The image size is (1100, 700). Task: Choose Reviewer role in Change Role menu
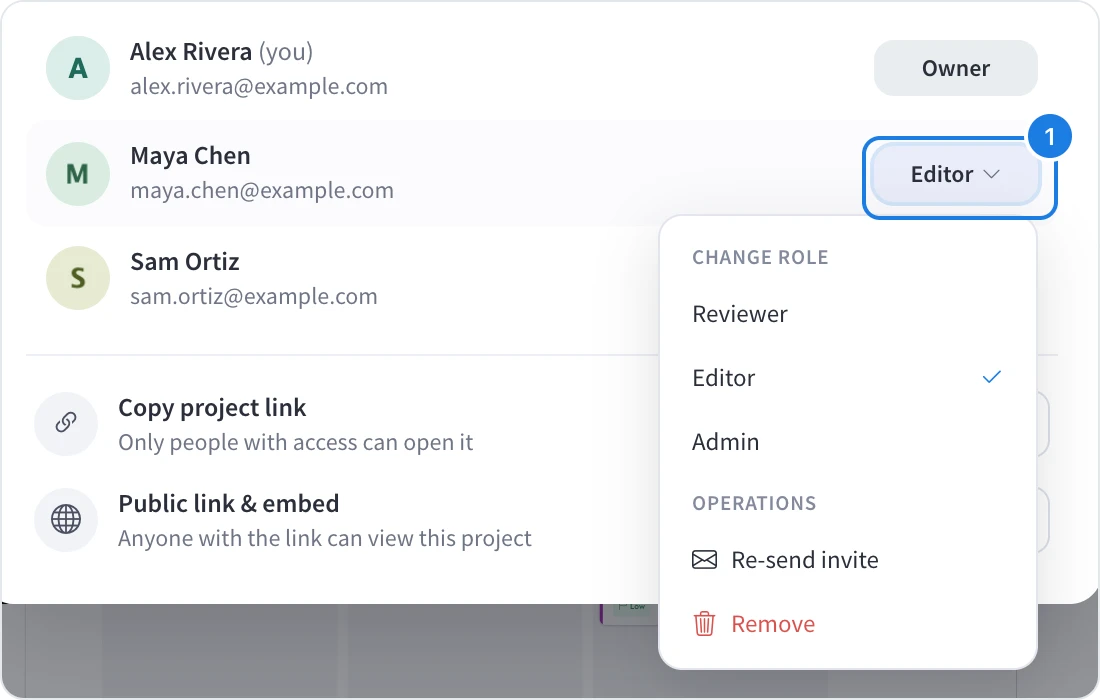[847, 314]
